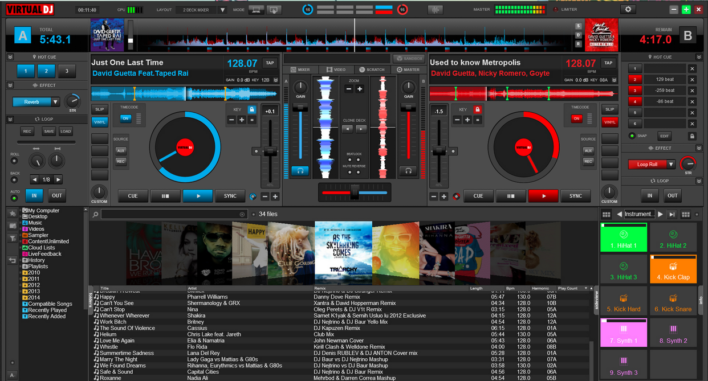This screenshot has width=708, height=381.
Task: Halve loop length on deck A
Action: coord(35,180)
